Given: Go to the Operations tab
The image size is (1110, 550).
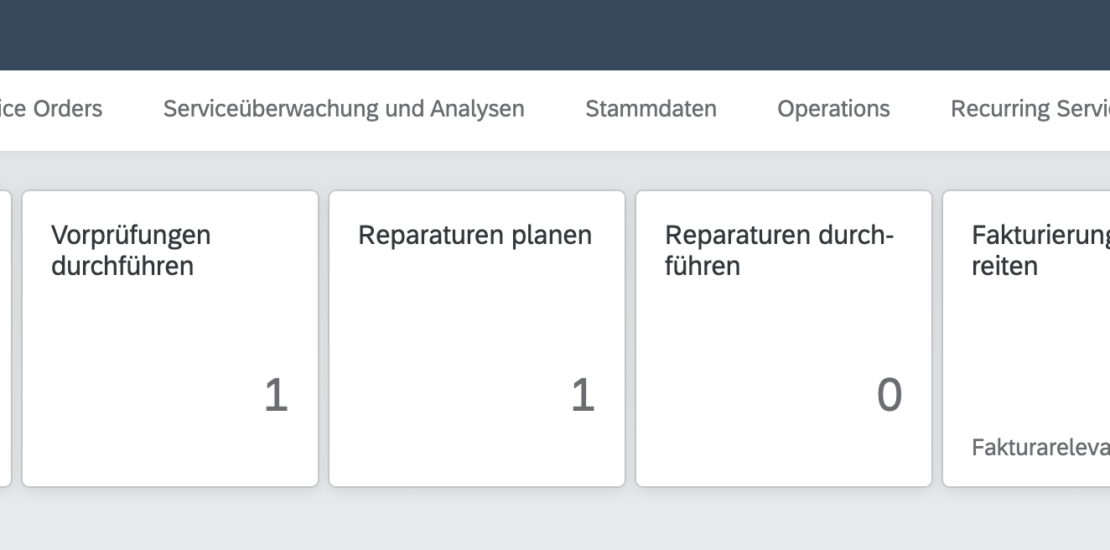Looking at the screenshot, I should (833, 109).
